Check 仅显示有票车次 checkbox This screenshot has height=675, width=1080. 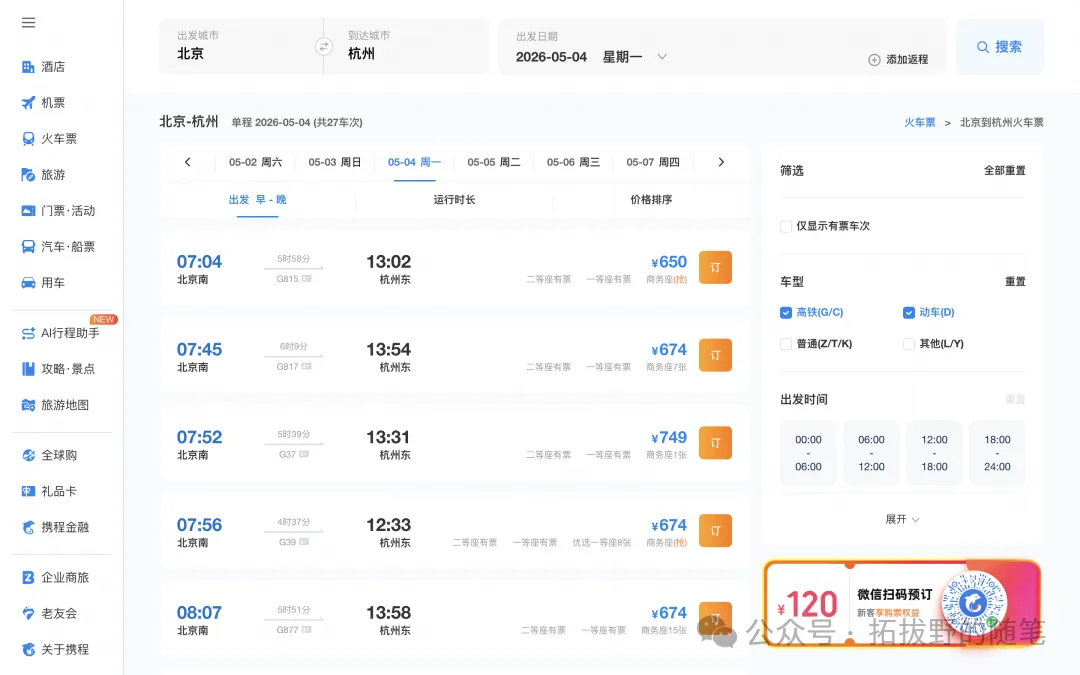[786, 227]
